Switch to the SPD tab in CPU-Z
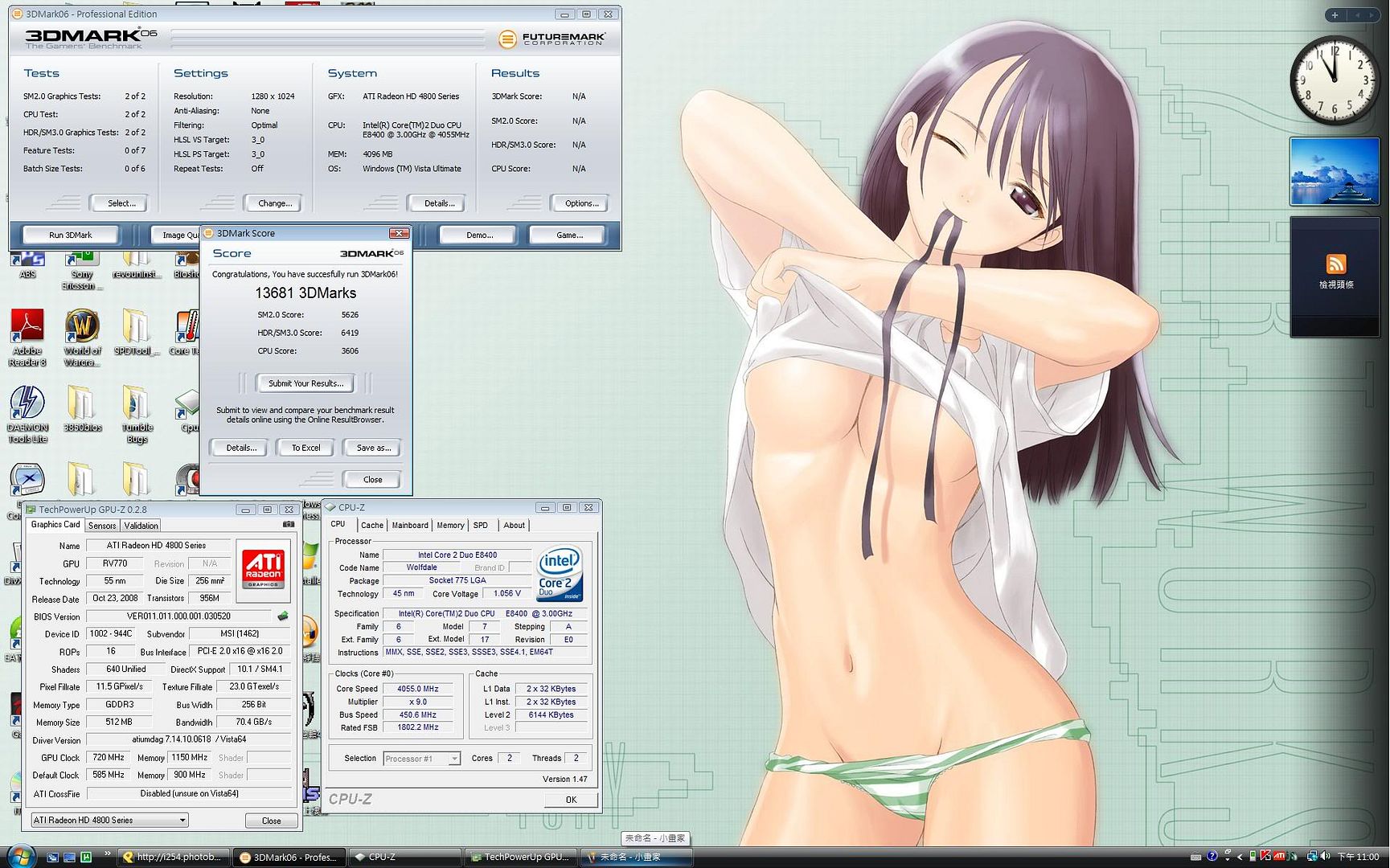 tap(481, 526)
